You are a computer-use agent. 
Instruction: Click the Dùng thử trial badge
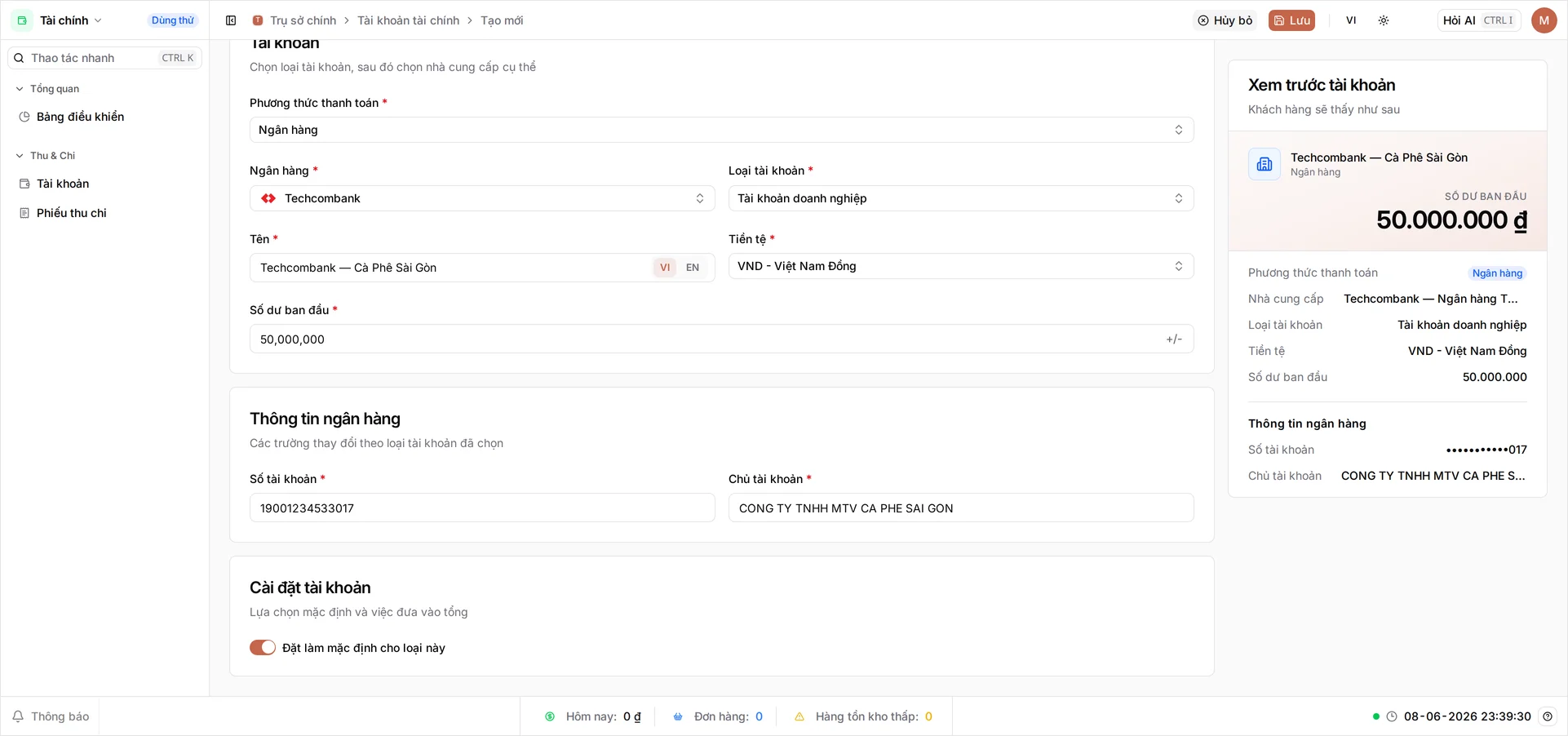[173, 20]
